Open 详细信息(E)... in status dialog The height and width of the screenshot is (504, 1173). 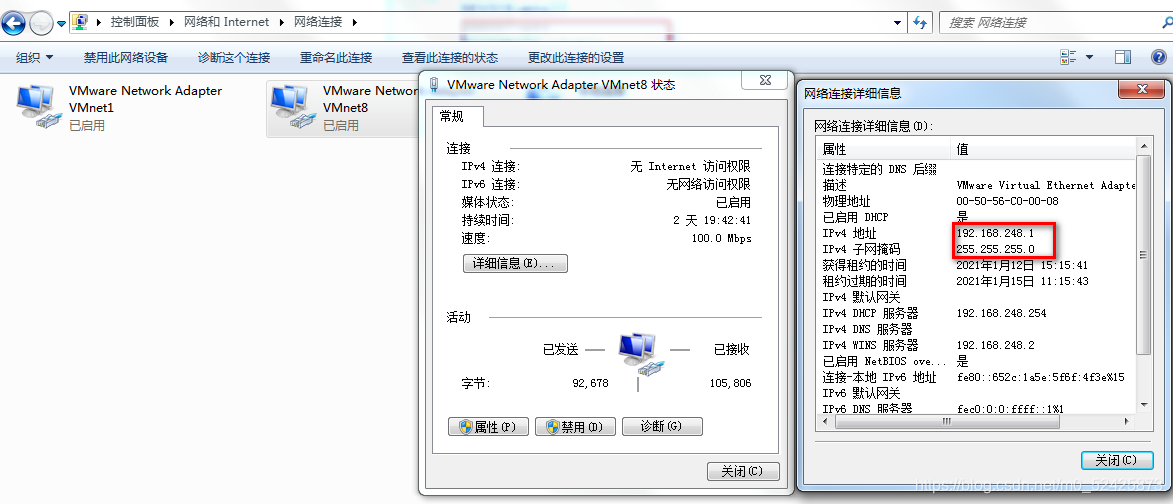tap(515, 263)
